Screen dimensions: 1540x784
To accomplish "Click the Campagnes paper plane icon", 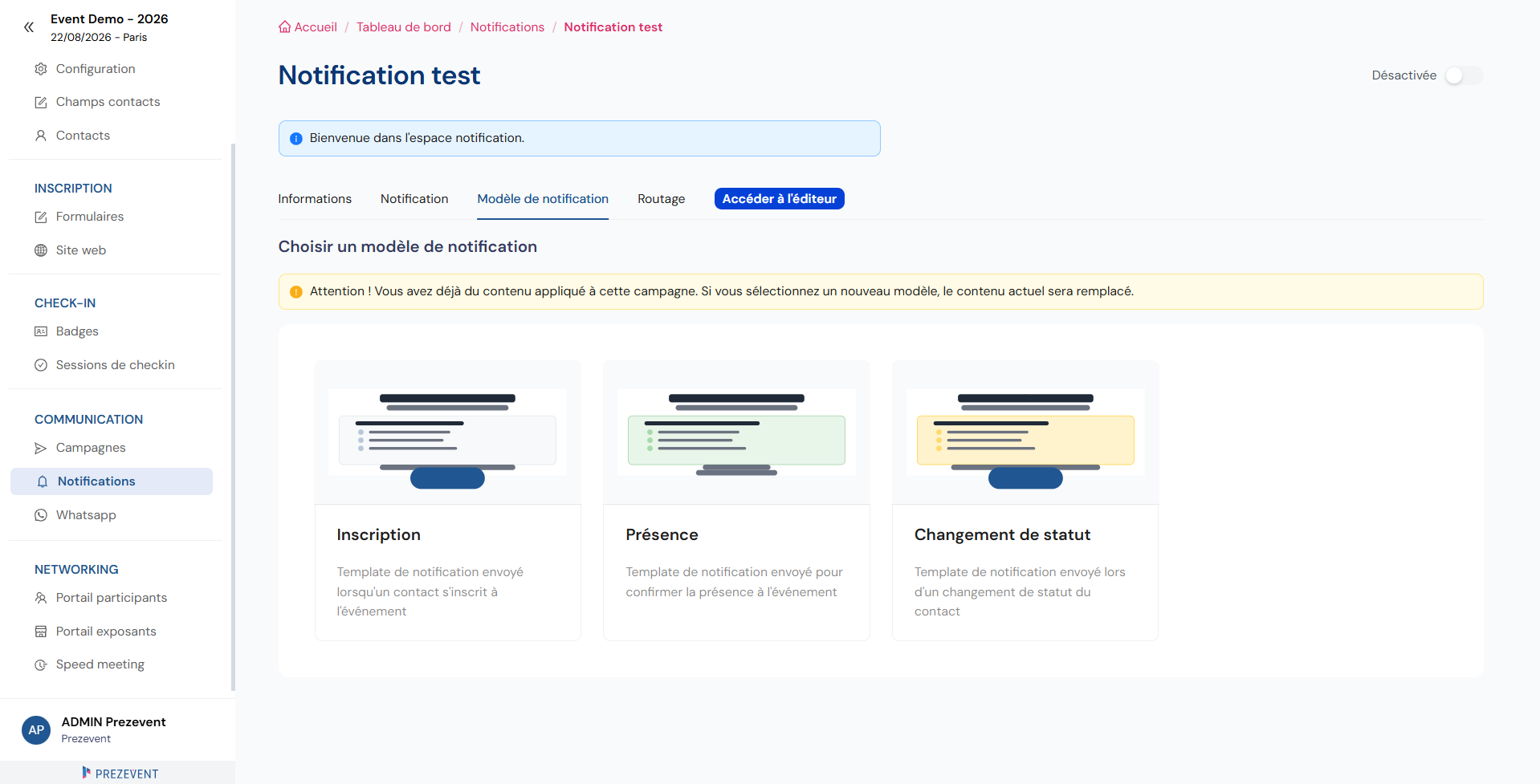I will click(x=41, y=448).
